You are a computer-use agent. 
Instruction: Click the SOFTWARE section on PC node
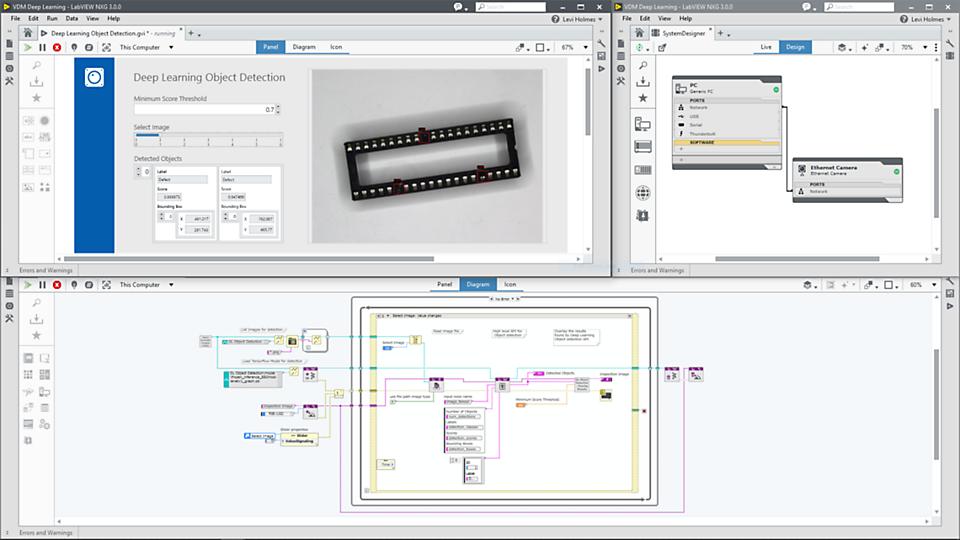727,142
